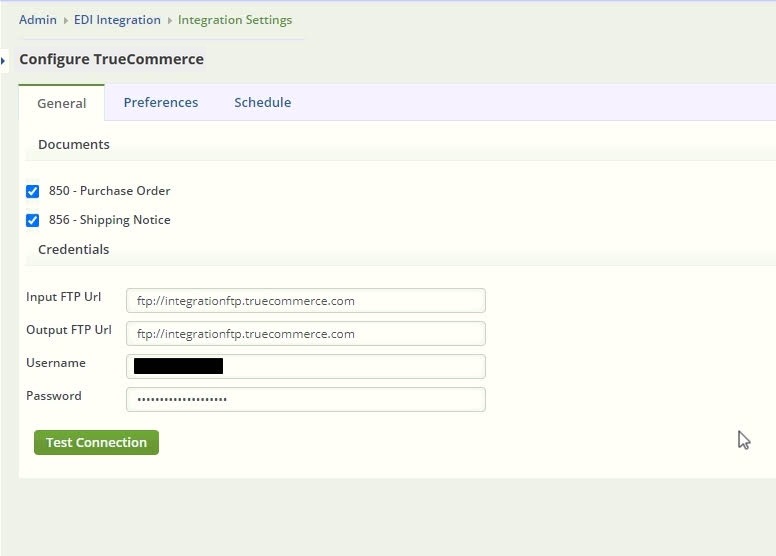Image resolution: width=776 pixels, height=556 pixels.
Task: Select the Username input field
Action: pos(306,366)
